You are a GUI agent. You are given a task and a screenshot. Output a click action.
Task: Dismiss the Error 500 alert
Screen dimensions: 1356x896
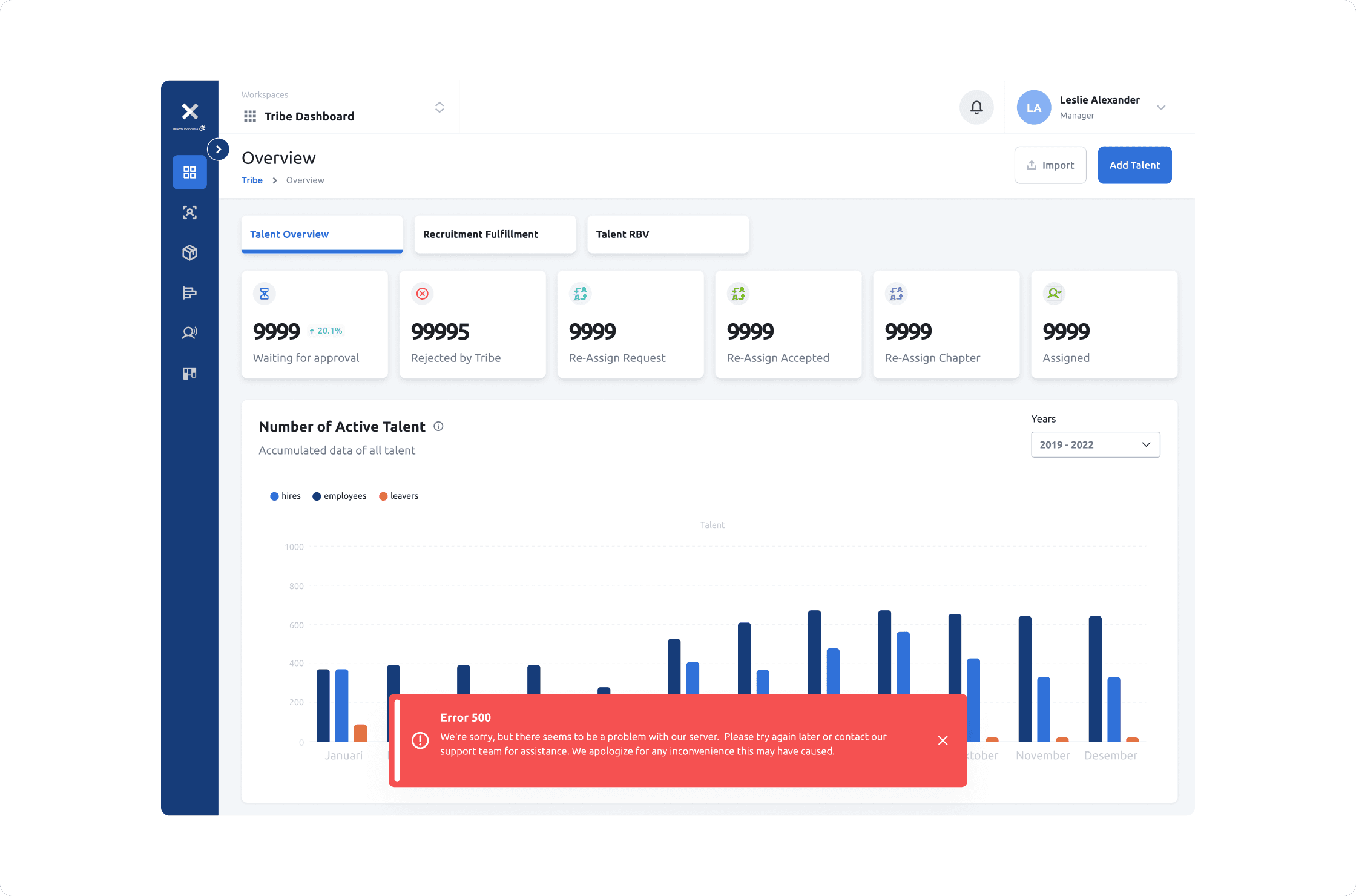pos(943,740)
